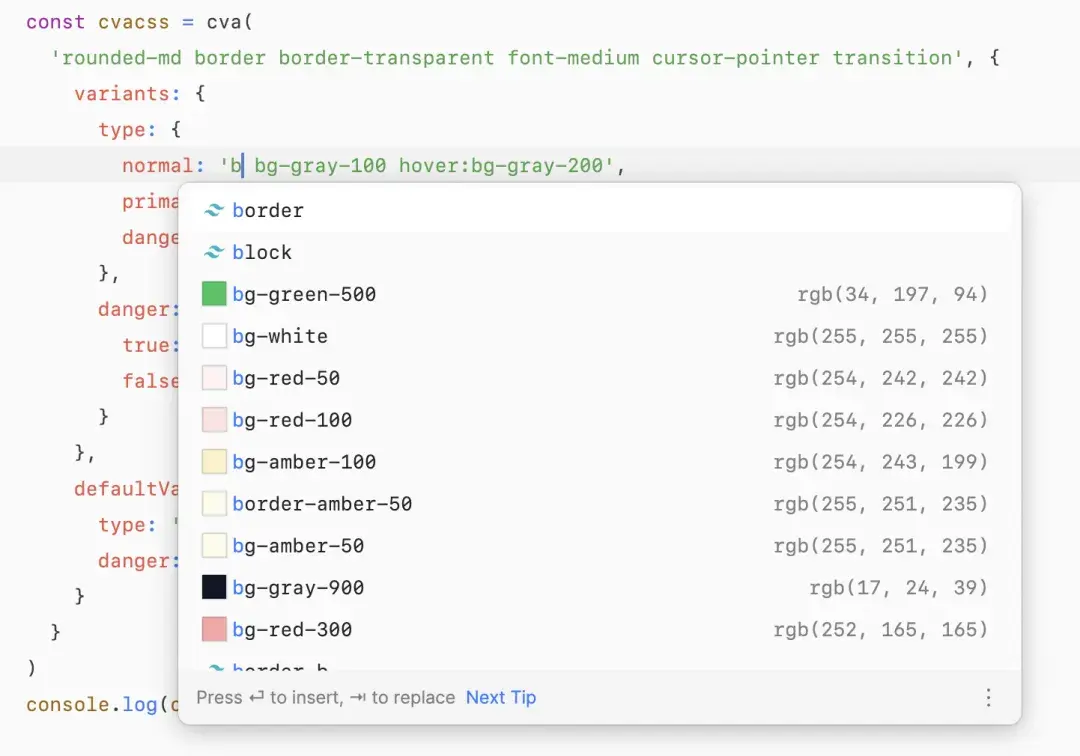Screen dimensions: 1080x756
Task: Click the Tailwind icon beside border suggestion
Action: coord(214,210)
